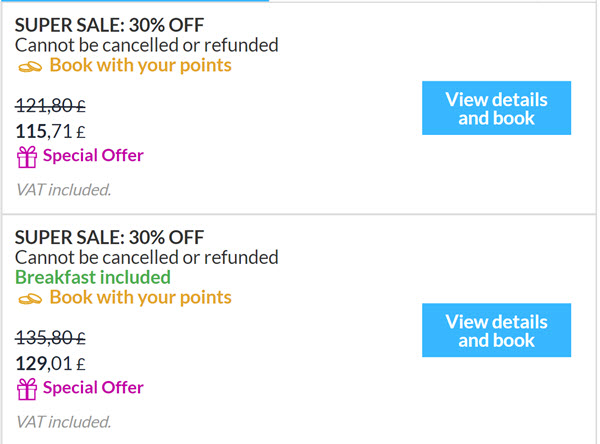Viewport: 600px width, 444px height.
Task: Select Book with your points in breakfast offer
Action: (140, 297)
